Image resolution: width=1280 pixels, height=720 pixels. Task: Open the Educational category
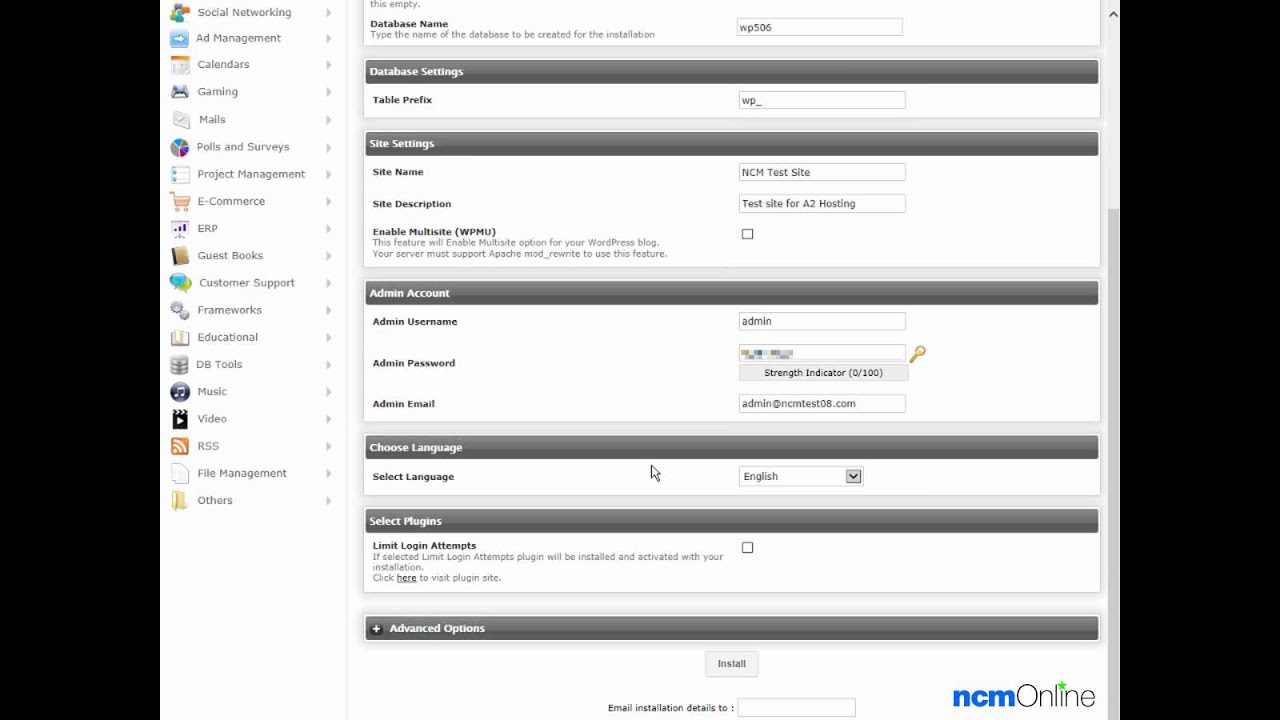point(227,337)
